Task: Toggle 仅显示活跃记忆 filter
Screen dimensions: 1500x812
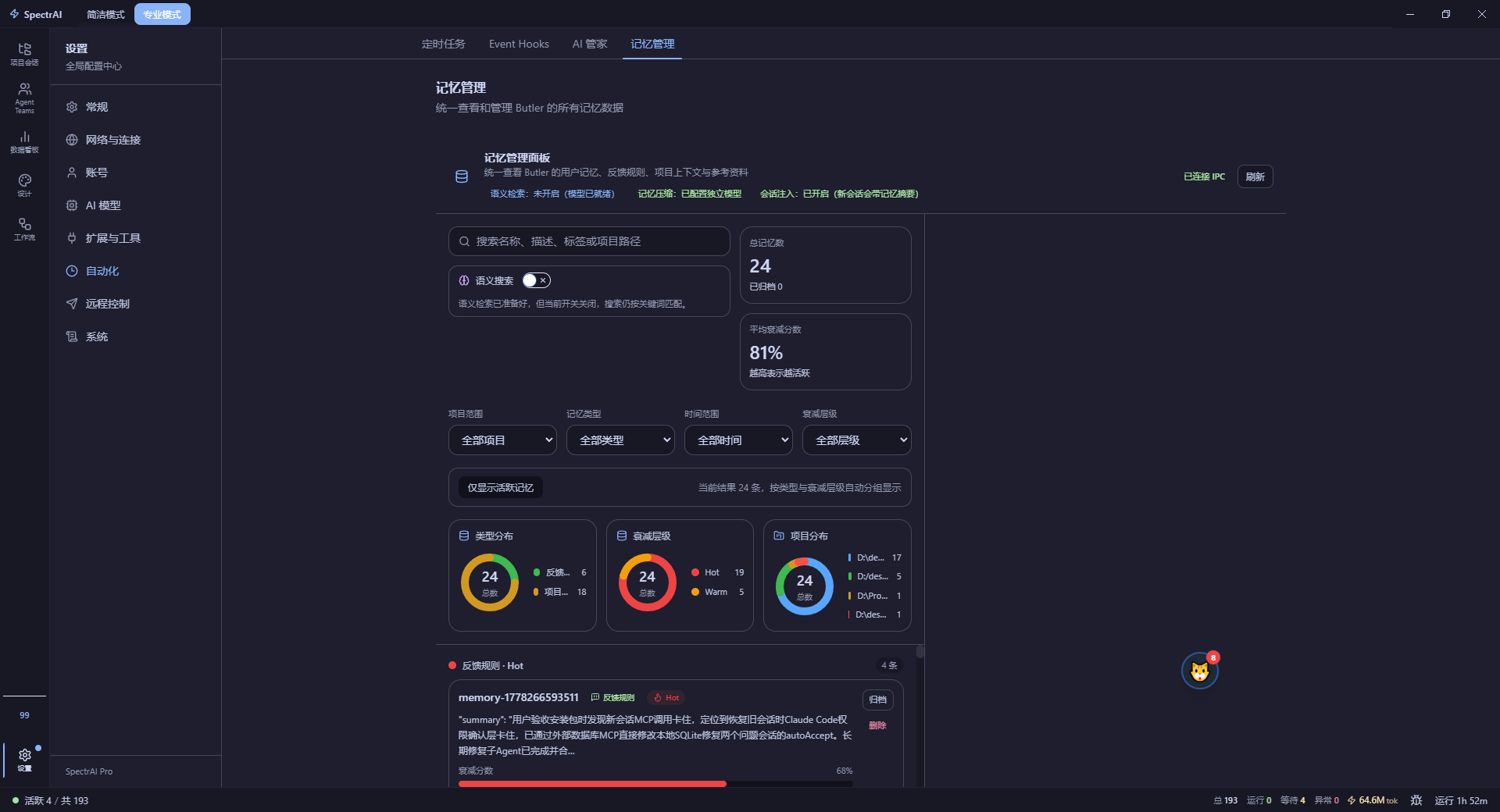Action: [x=501, y=487]
